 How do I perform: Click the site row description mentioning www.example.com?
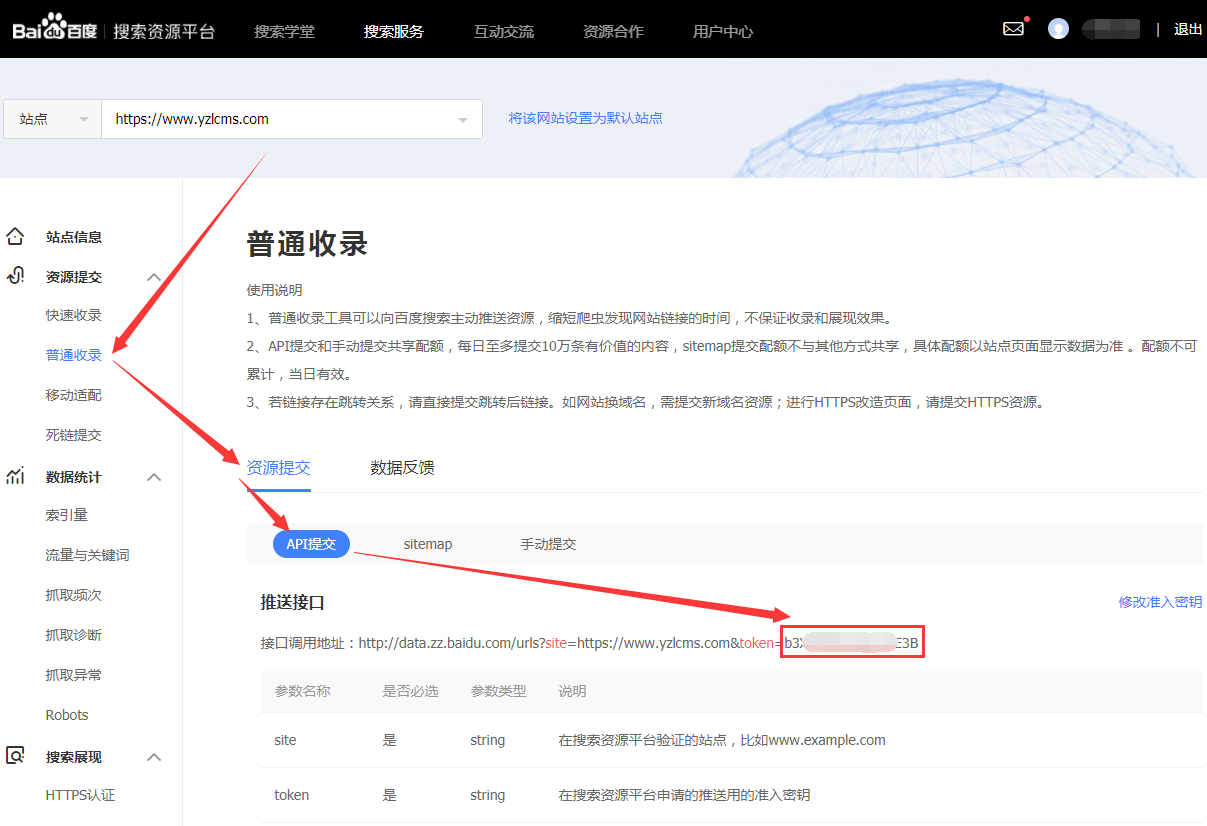pos(722,740)
